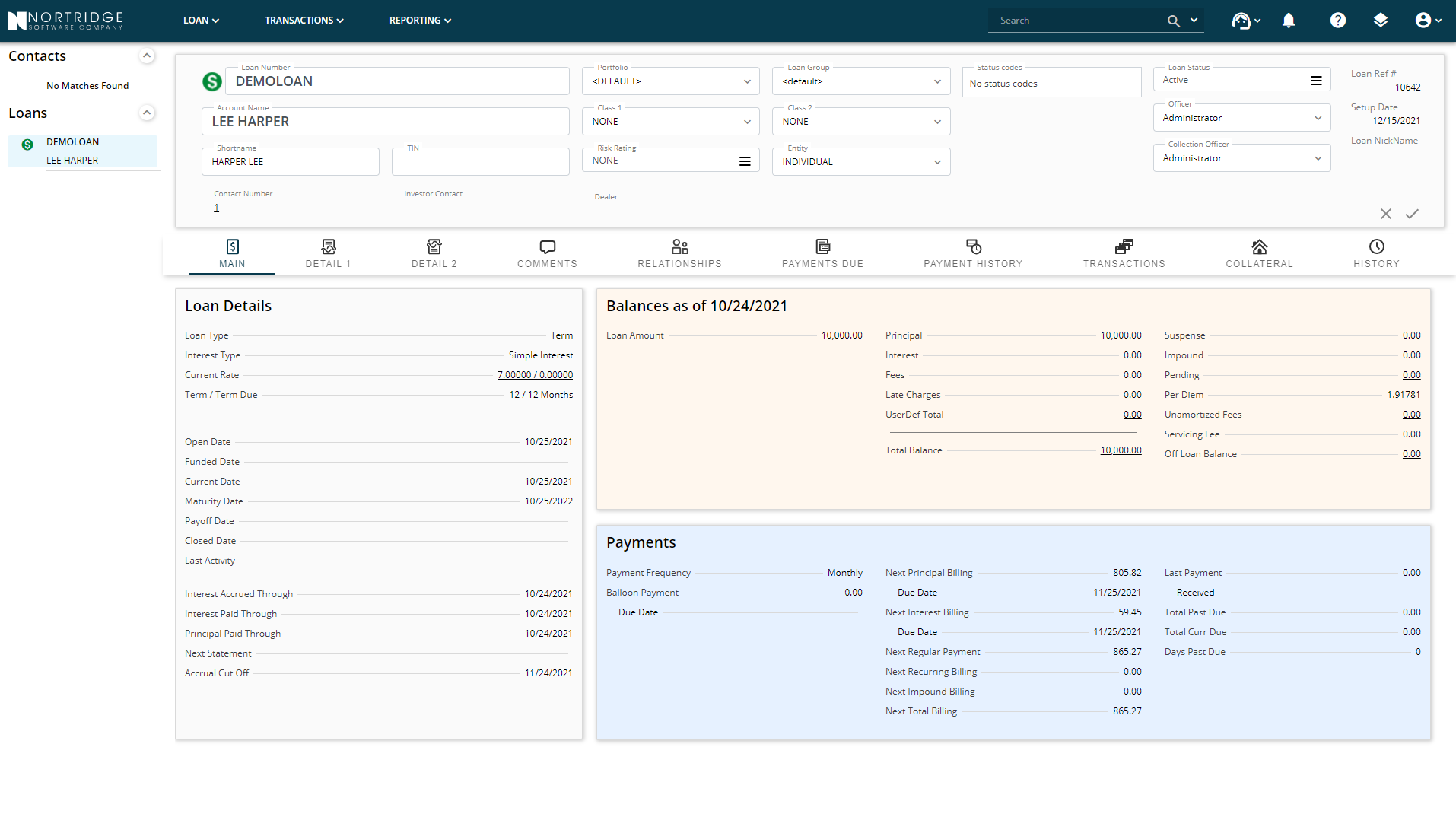Open the Detail 2 tab
Screen dimensions: 1456x814
[434, 254]
